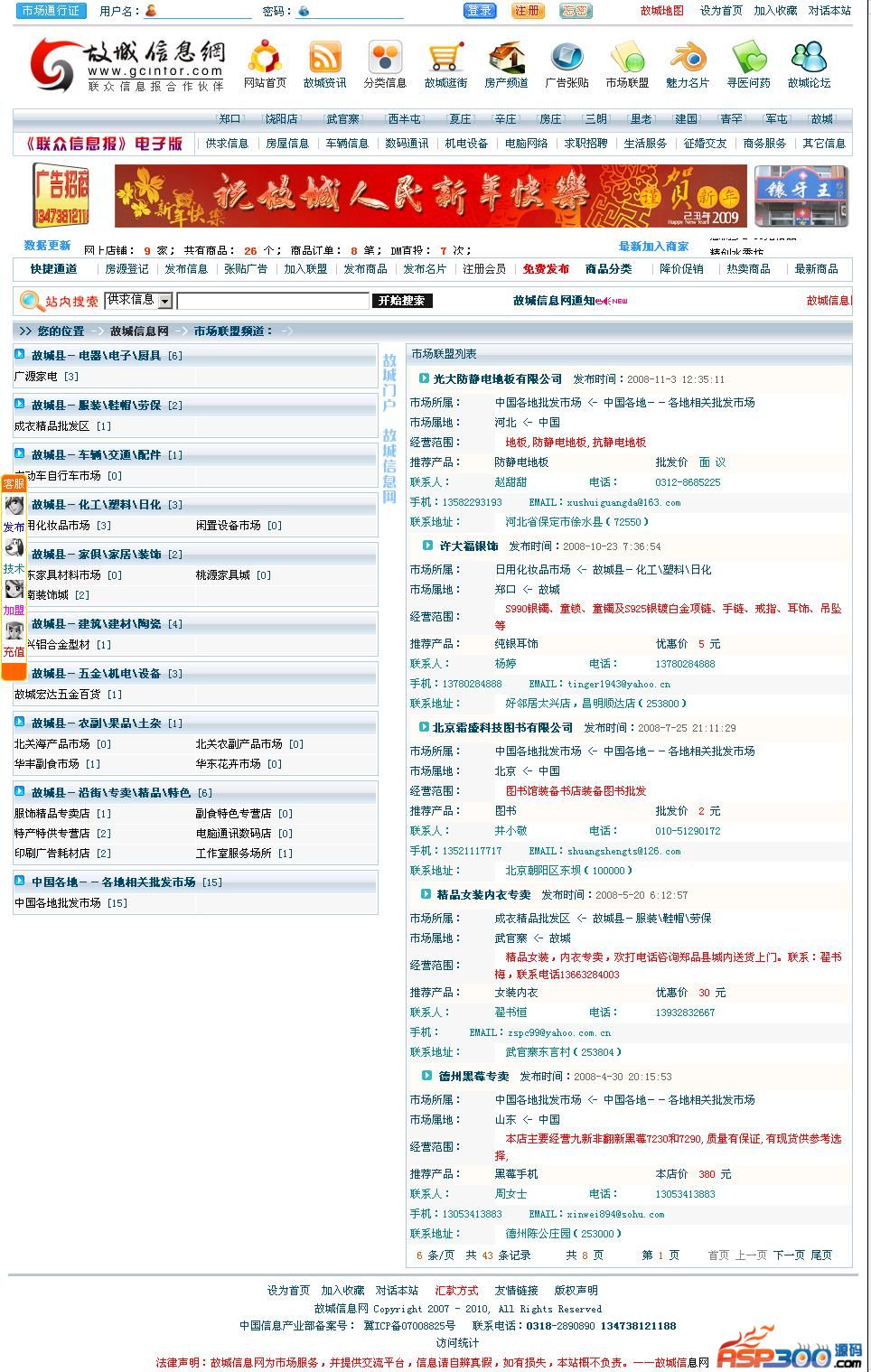Click the arrow icon beside 中国各地--各地相关批发市场
Screen dimensions: 871x1372
pyautogui.click(x=20, y=882)
